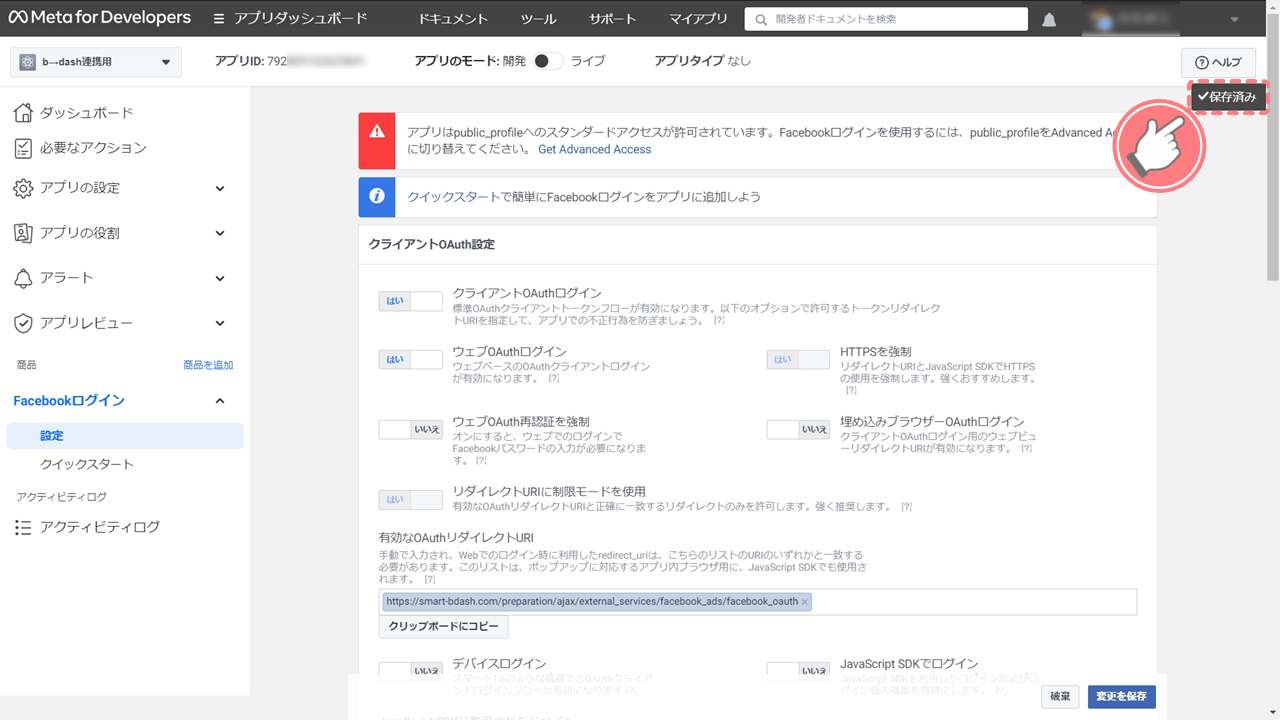Click the ヘルプ button
The height and width of the screenshot is (720, 1280).
pos(1218,62)
